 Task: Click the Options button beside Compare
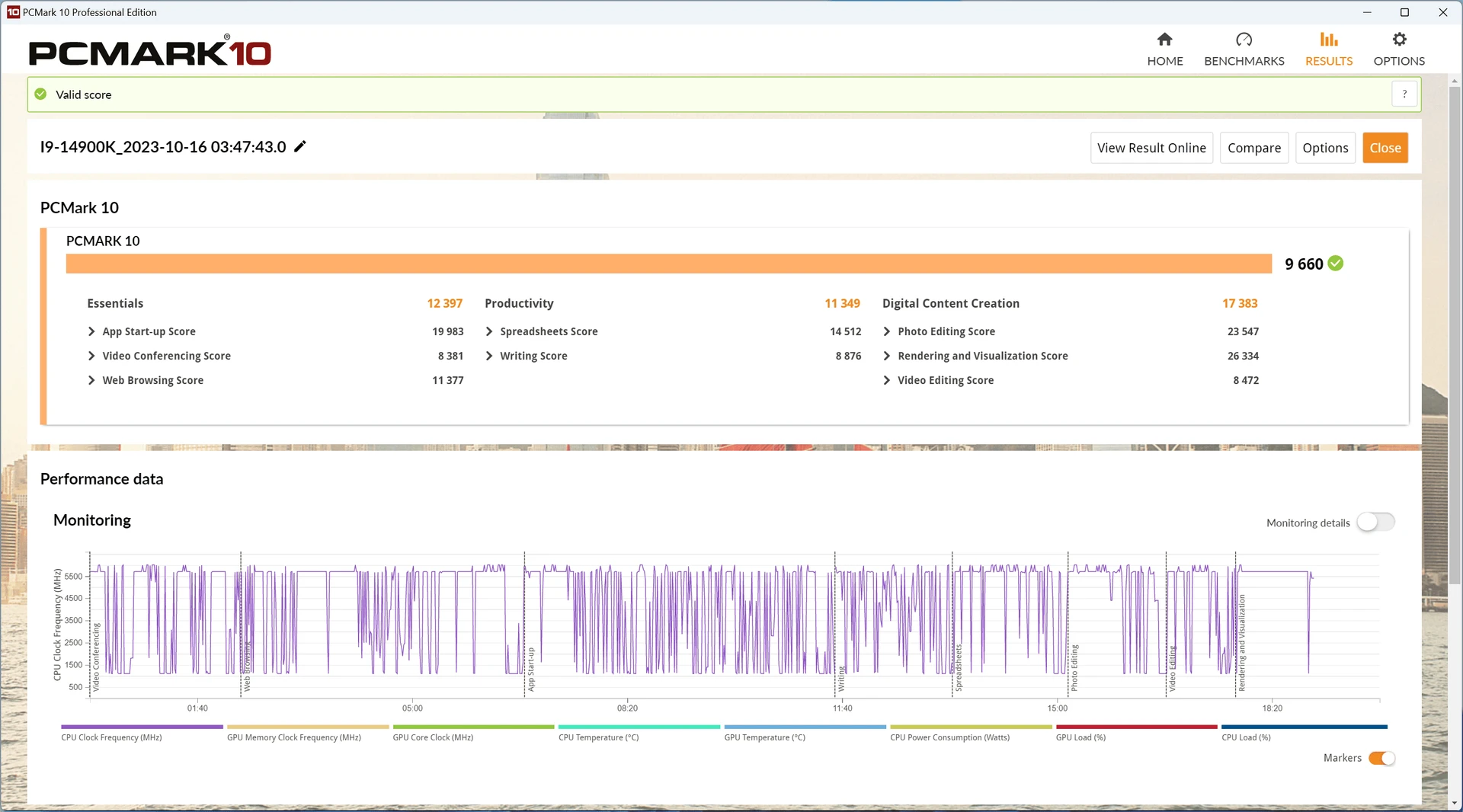tap(1324, 148)
